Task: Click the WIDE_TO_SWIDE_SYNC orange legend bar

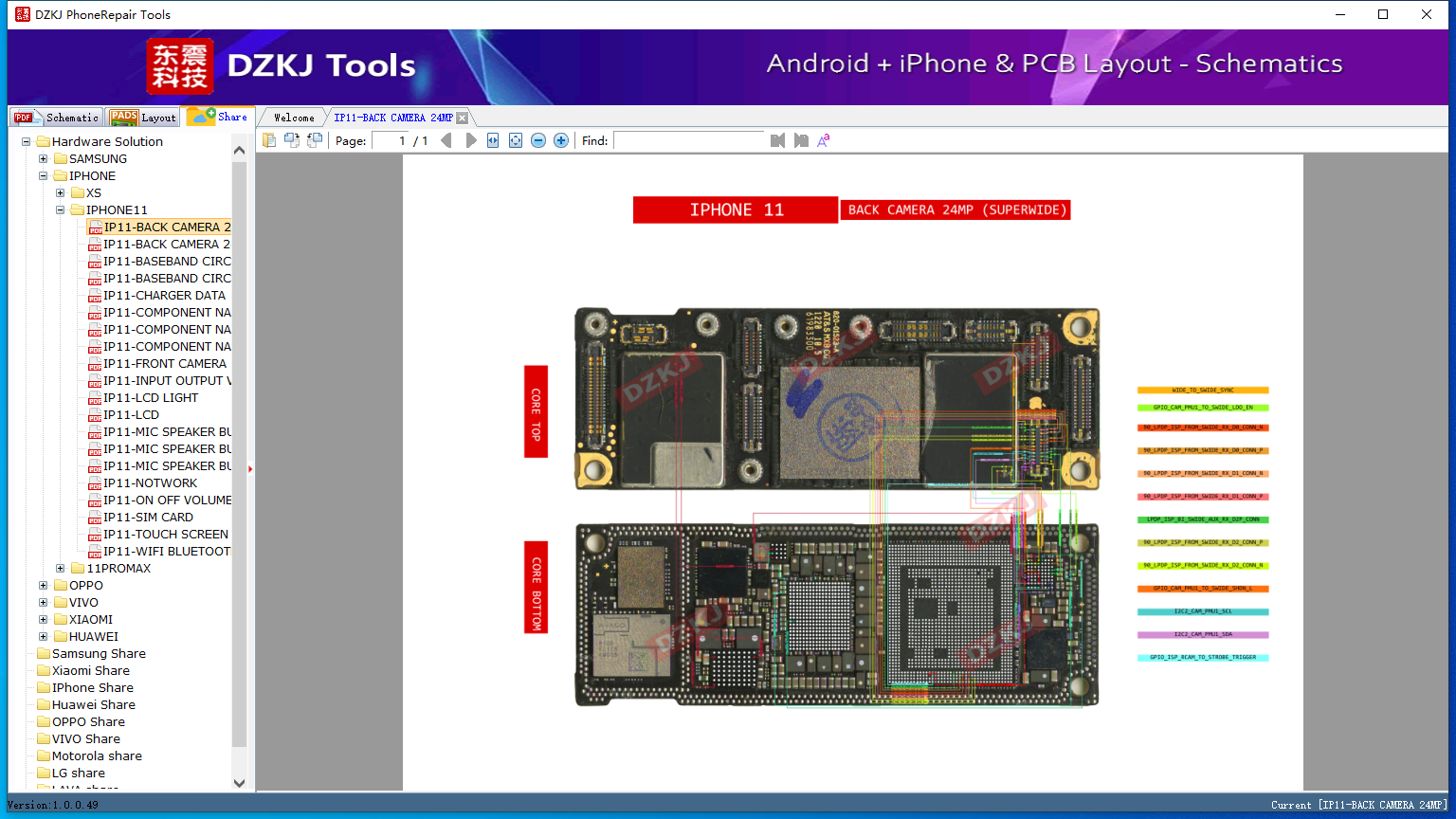Action: (x=1203, y=390)
